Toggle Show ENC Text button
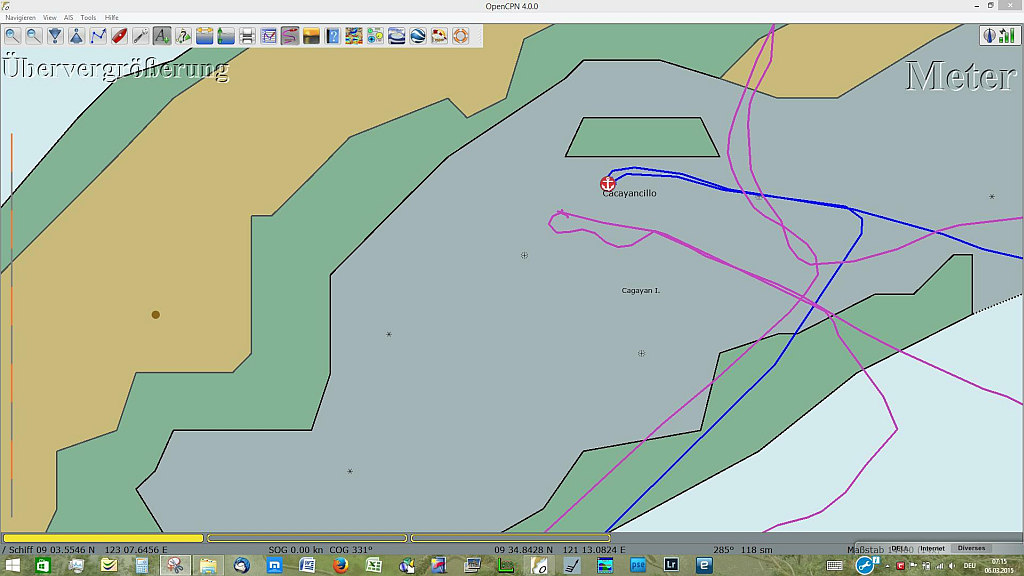The image size is (1024, 576). (162, 36)
